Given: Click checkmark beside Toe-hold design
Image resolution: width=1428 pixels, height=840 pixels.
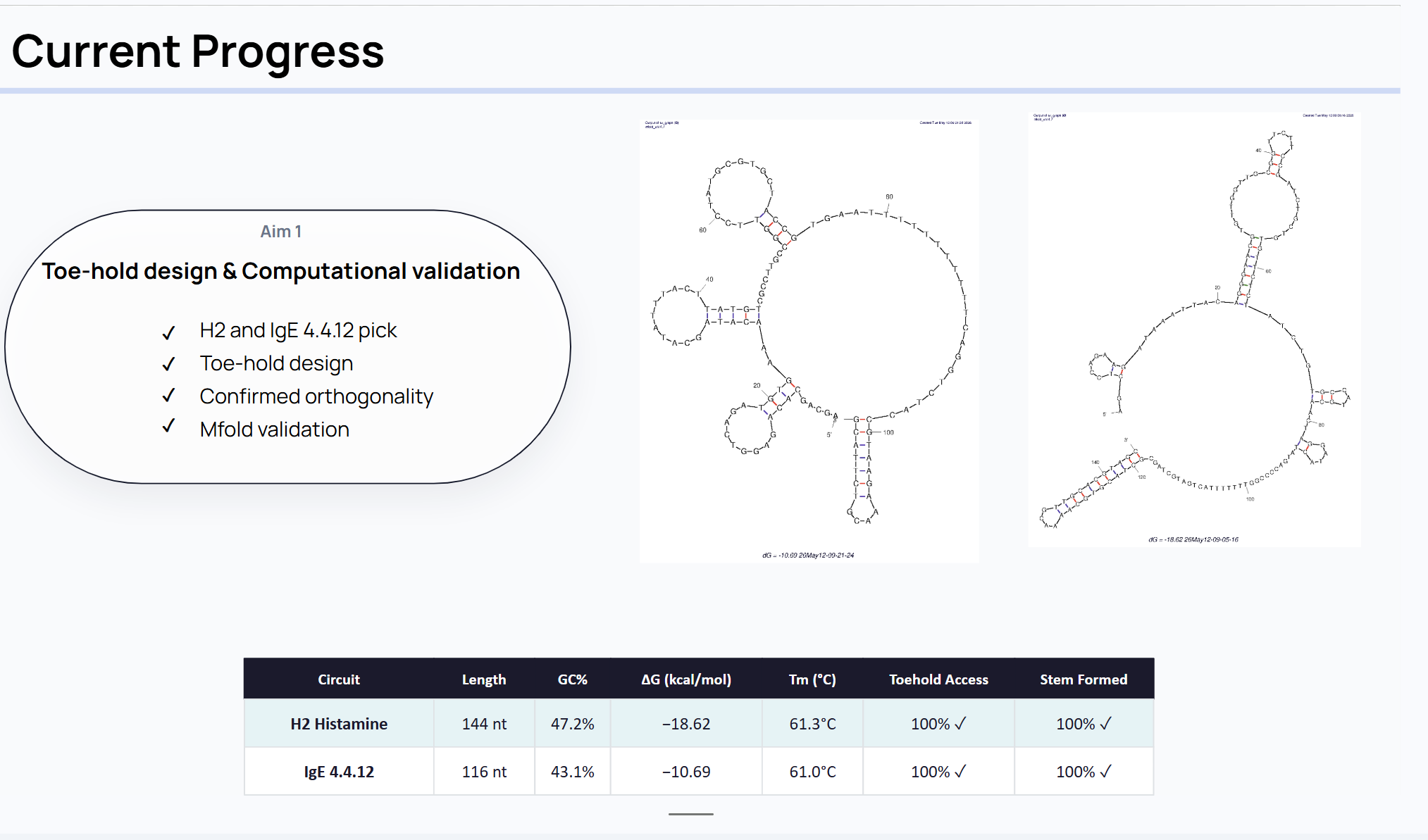Looking at the screenshot, I should pyautogui.click(x=168, y=364).
